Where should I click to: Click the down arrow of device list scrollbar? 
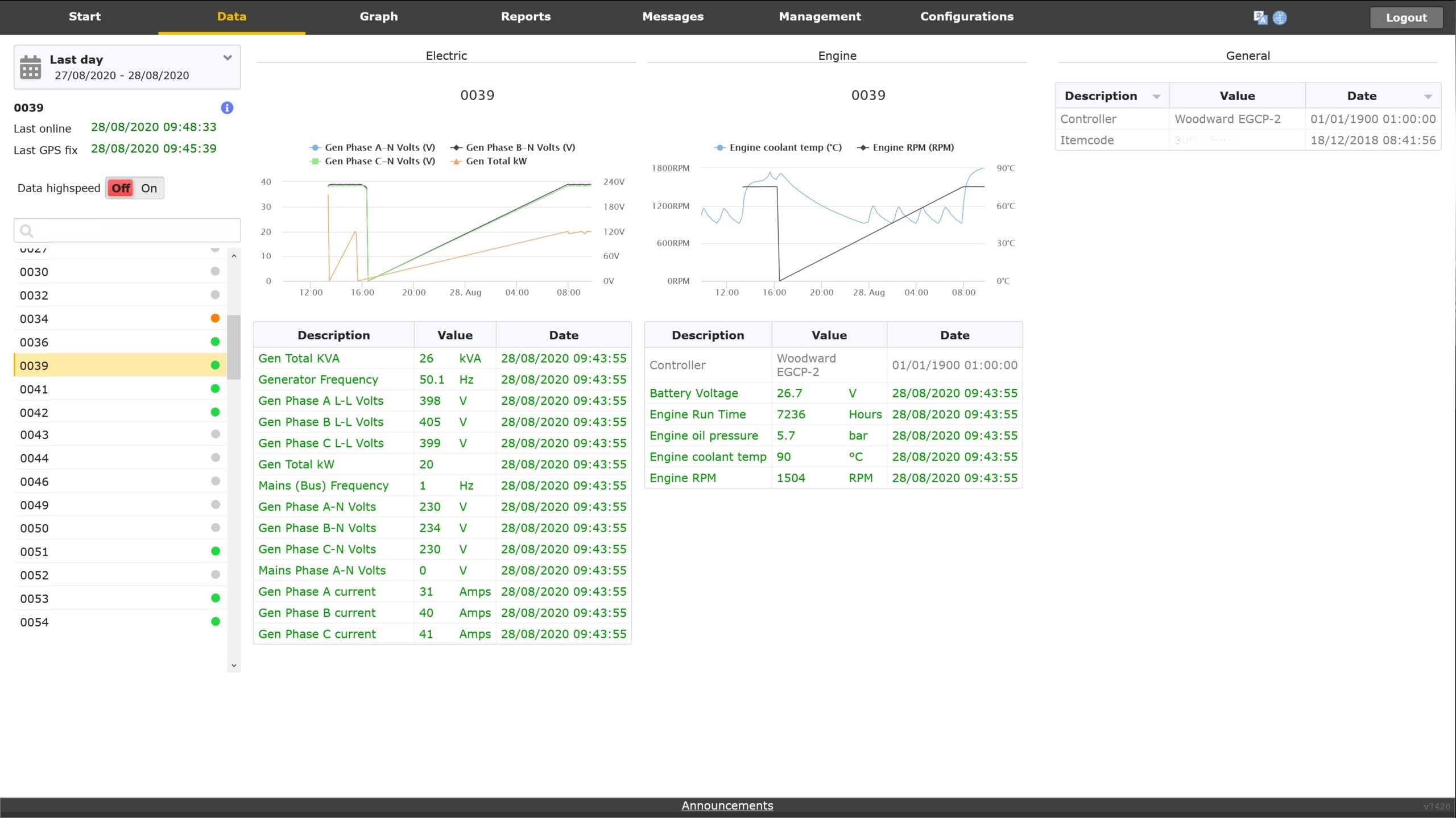click(234, 665)
